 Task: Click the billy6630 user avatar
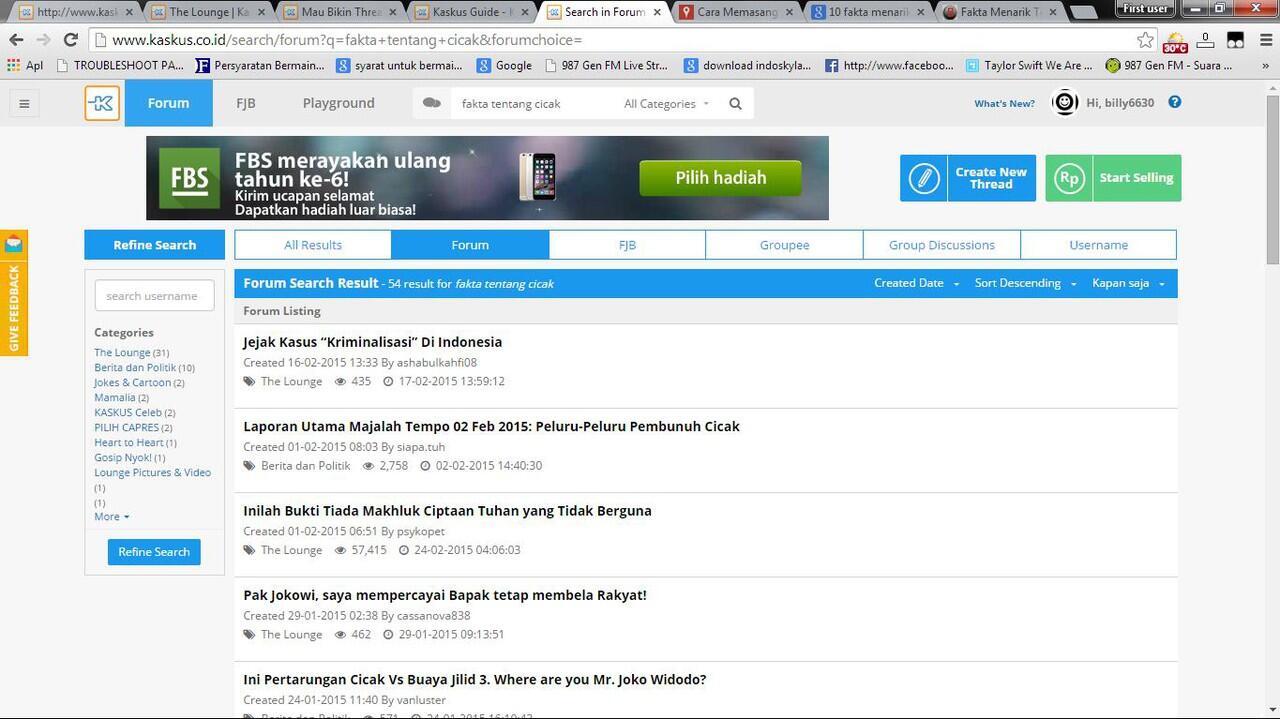click(x=1065, y=102)
